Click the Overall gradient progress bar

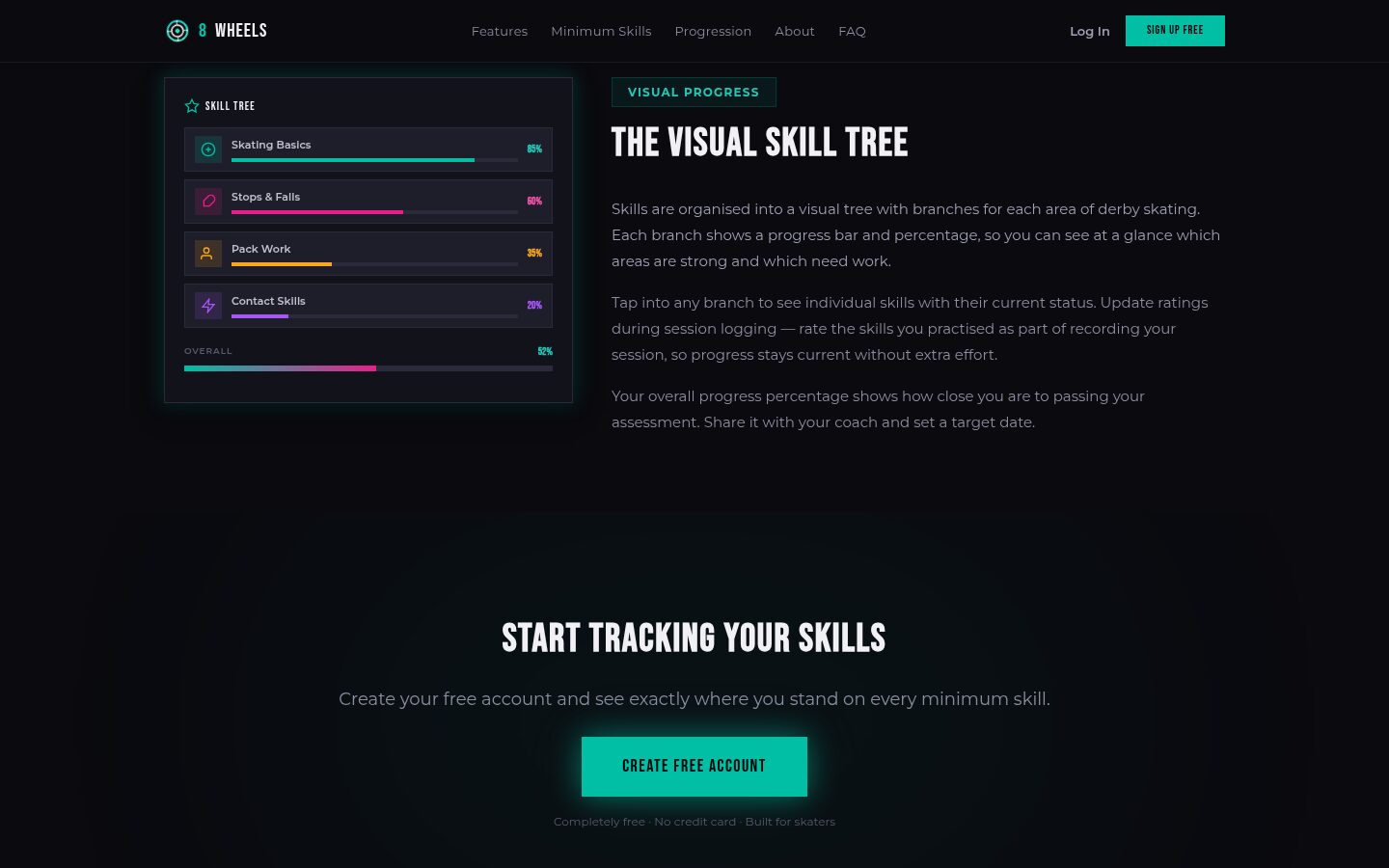(x=368, y=368)
